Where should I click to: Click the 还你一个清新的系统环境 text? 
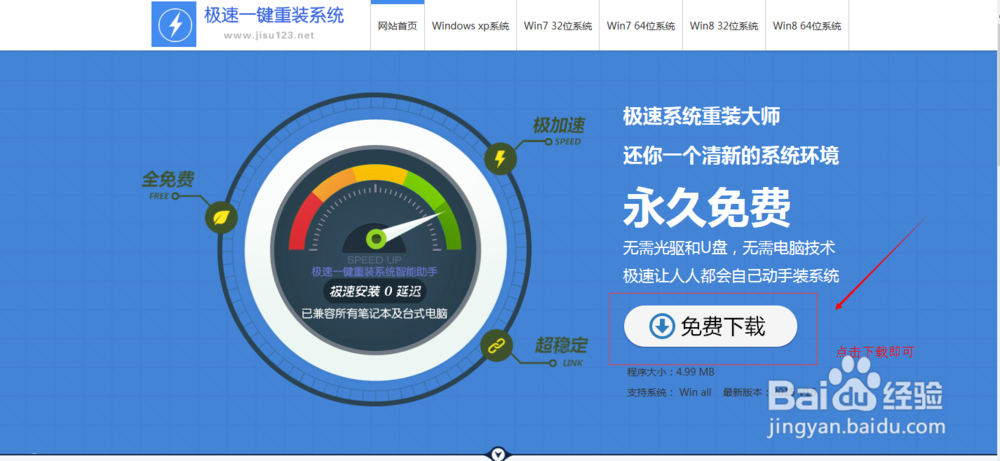[731, 156]
